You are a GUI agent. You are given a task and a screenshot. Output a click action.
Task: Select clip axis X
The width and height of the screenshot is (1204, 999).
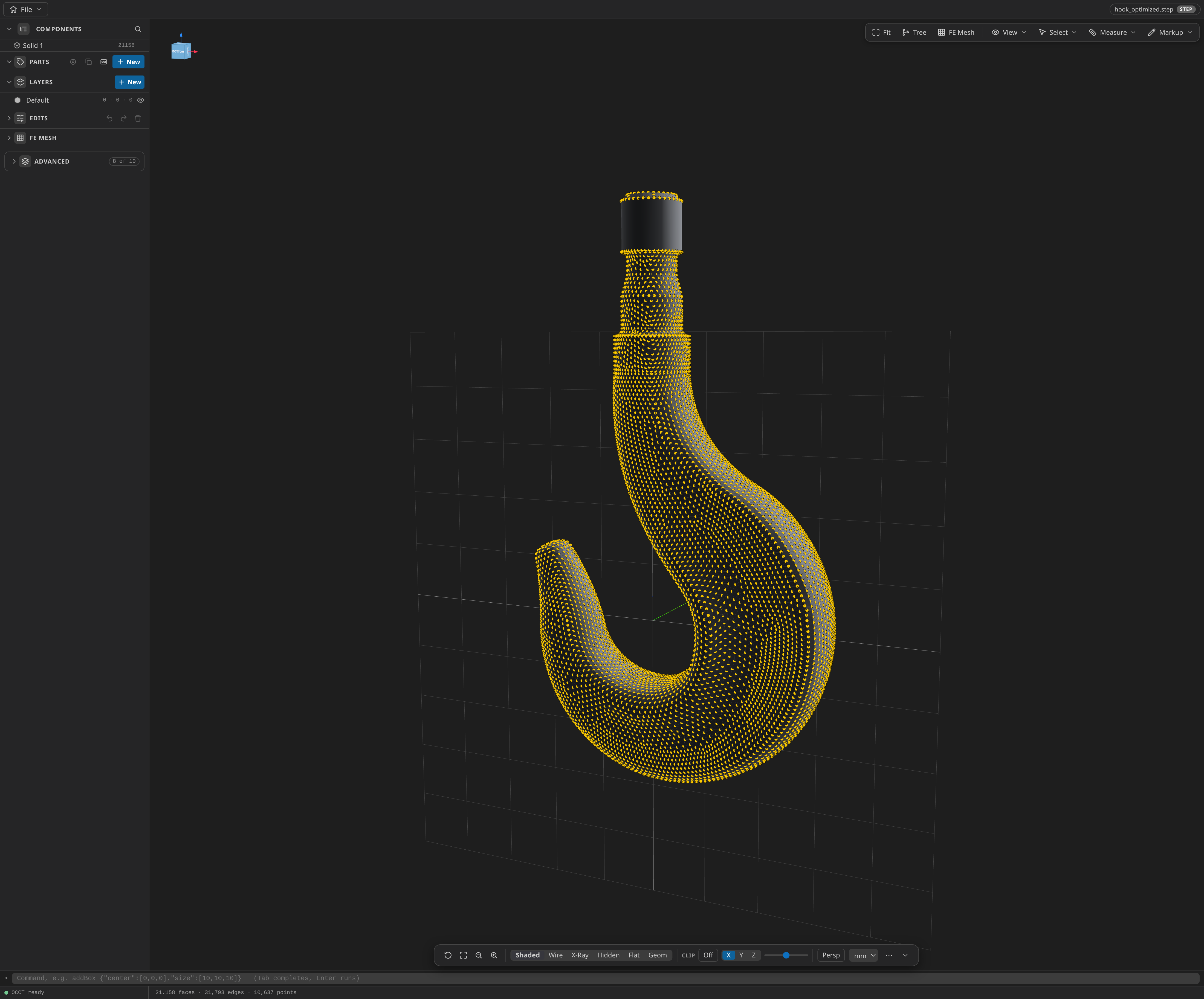pyautogui.click(x=729, y=956)
